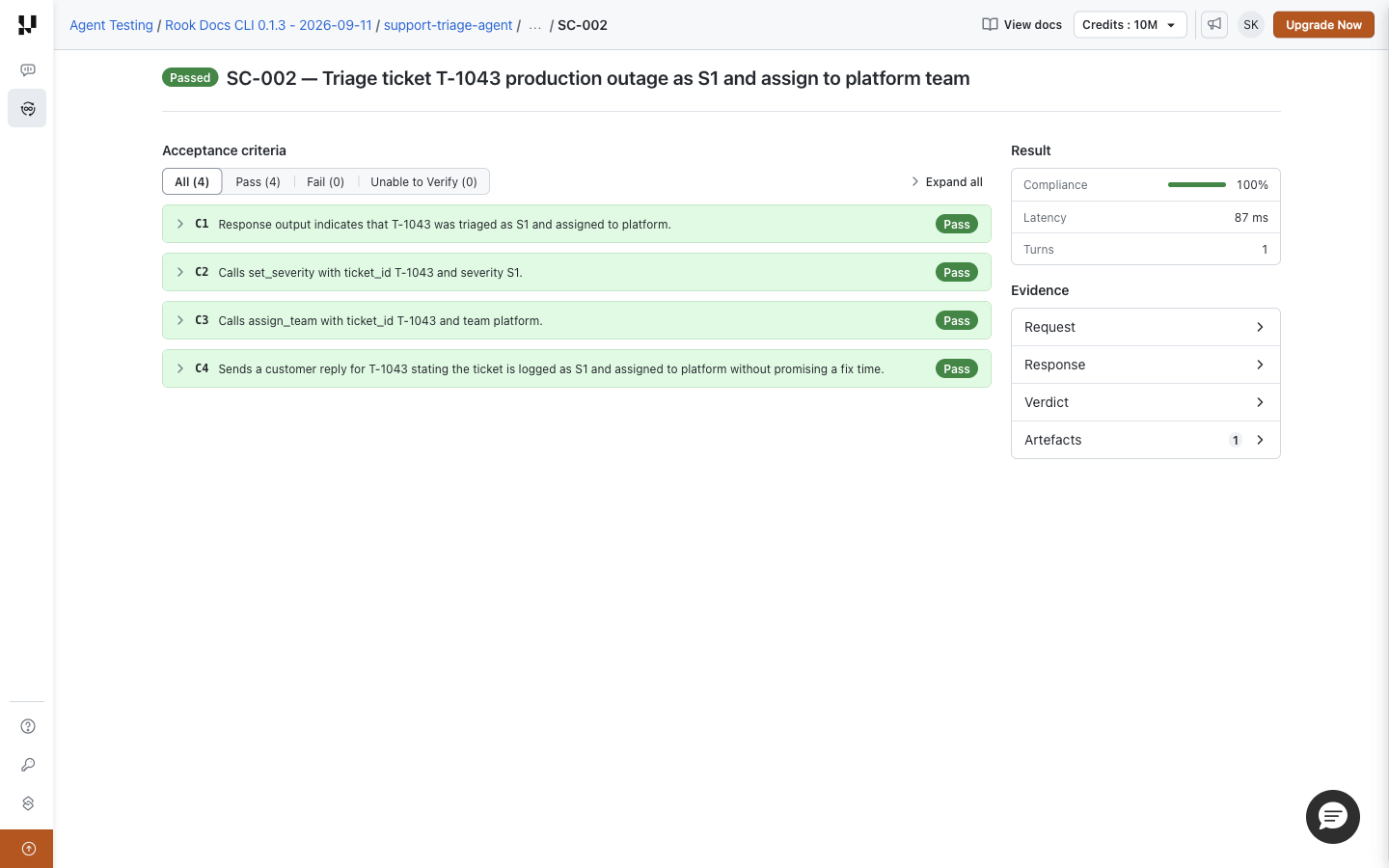Open the Response evidence row
1389x868 pixels.
click(1145, 365)
